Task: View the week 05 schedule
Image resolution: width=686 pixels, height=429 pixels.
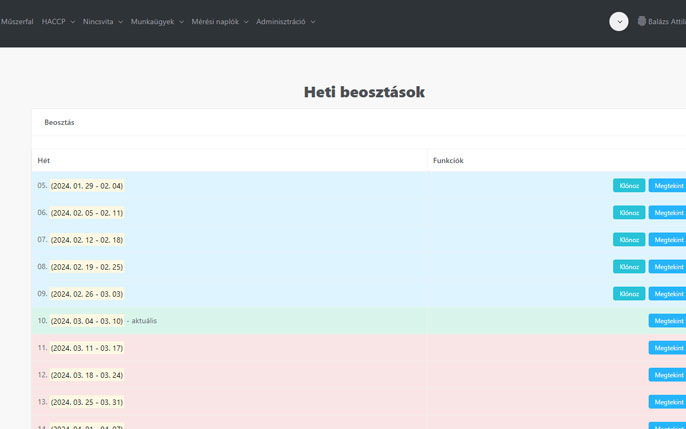Action: pyautogui.click(x=668, y=186)
